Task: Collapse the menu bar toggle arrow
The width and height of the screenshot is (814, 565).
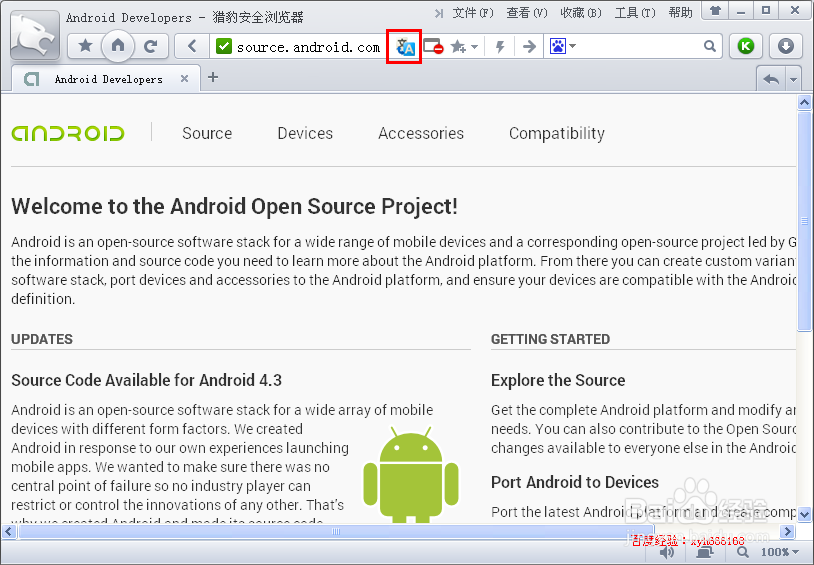Action: point(439,13)
